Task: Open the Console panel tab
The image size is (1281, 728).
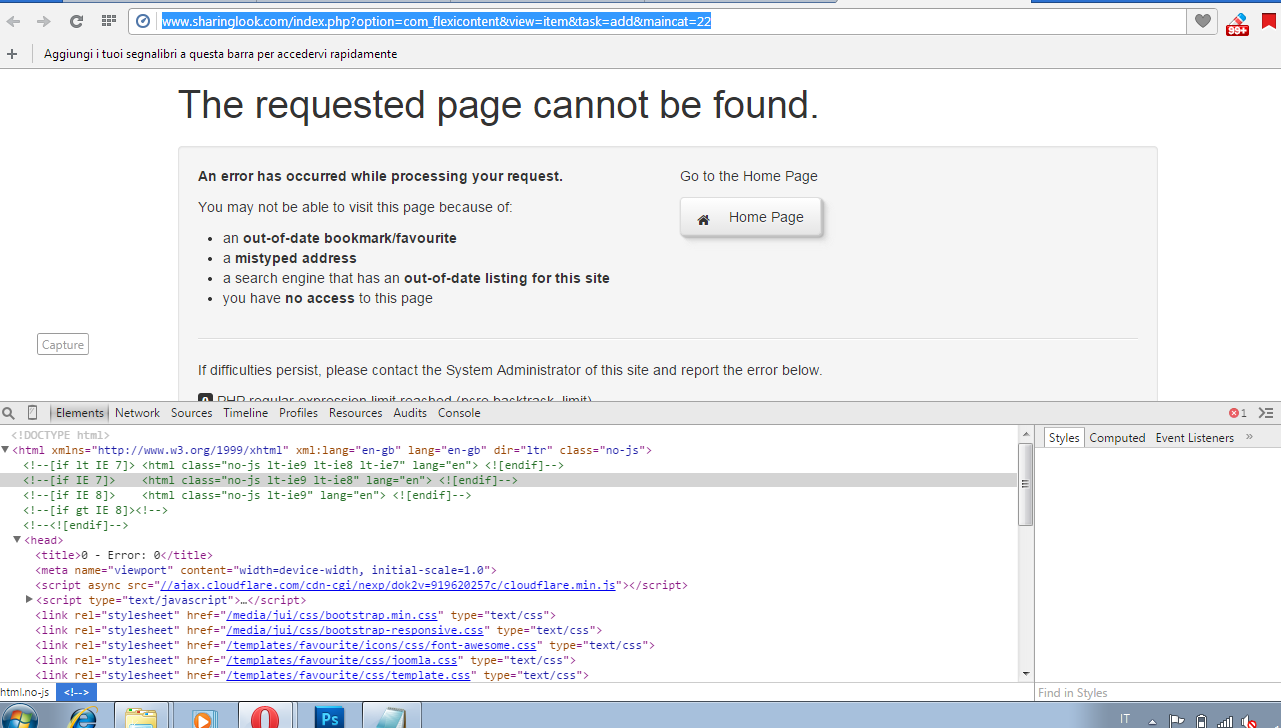Action: [x=459, y=413]
